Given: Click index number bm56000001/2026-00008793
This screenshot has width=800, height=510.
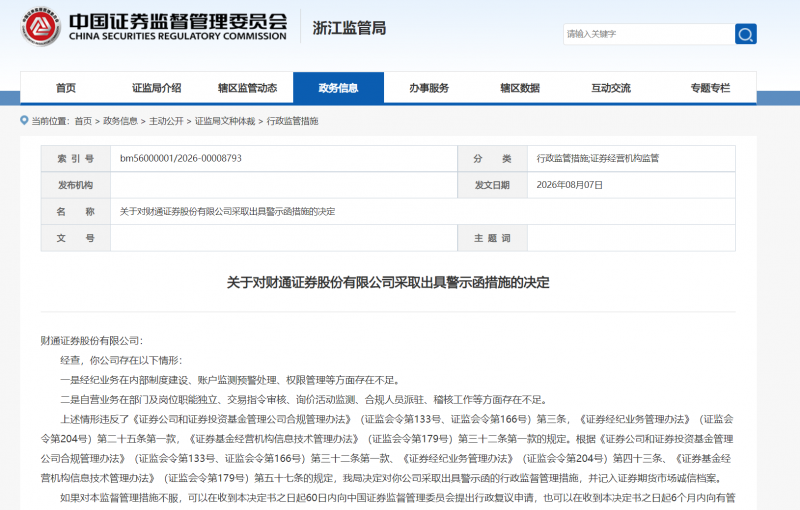Looking at the screenshot, I should (181, 158).
